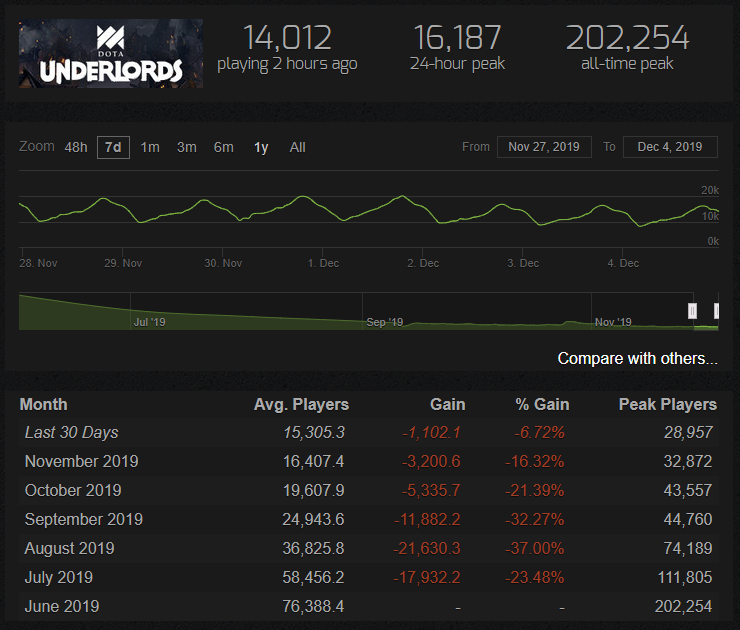Click the 16,187 24-hour peak value
Viewport: 740px width, 630px height.
coord(457,38)
